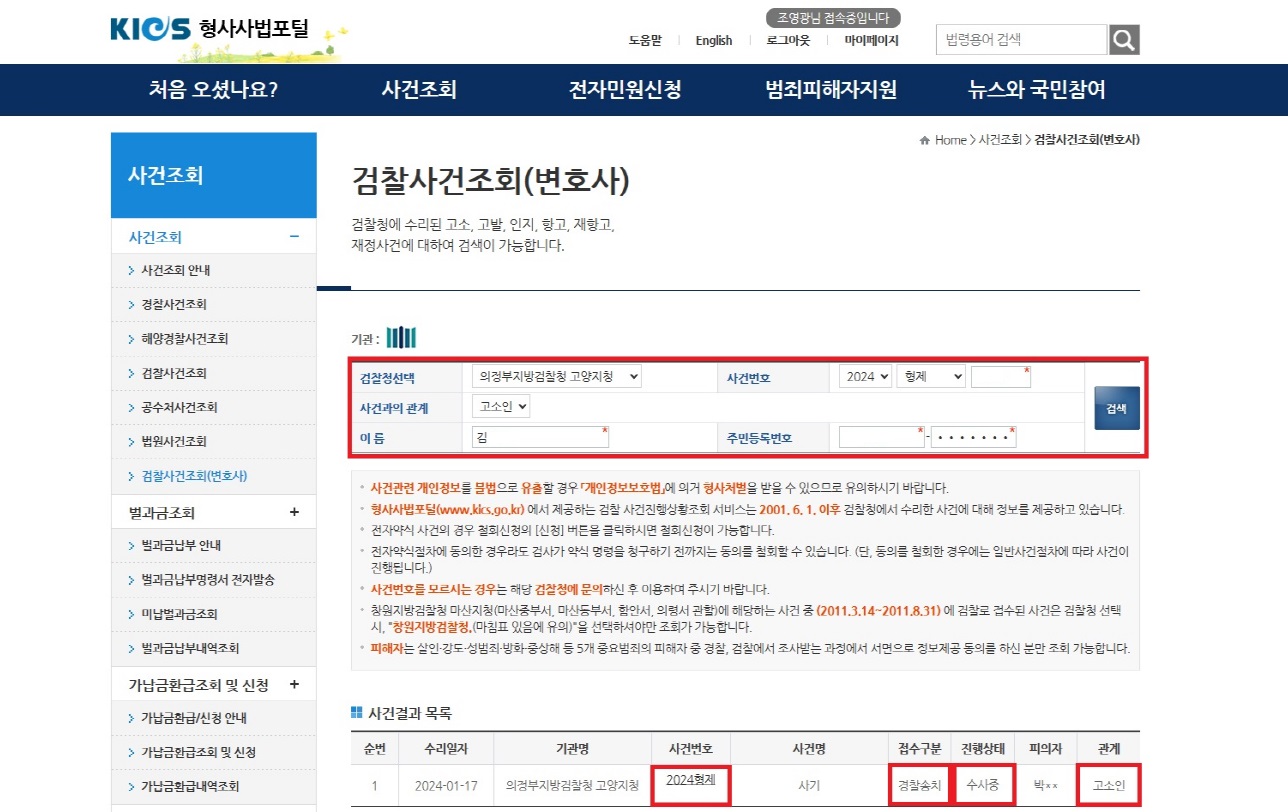This screenshot has height=812, width=1288.
Task: Click the 로그아웃 link
Action: (787, 40)
